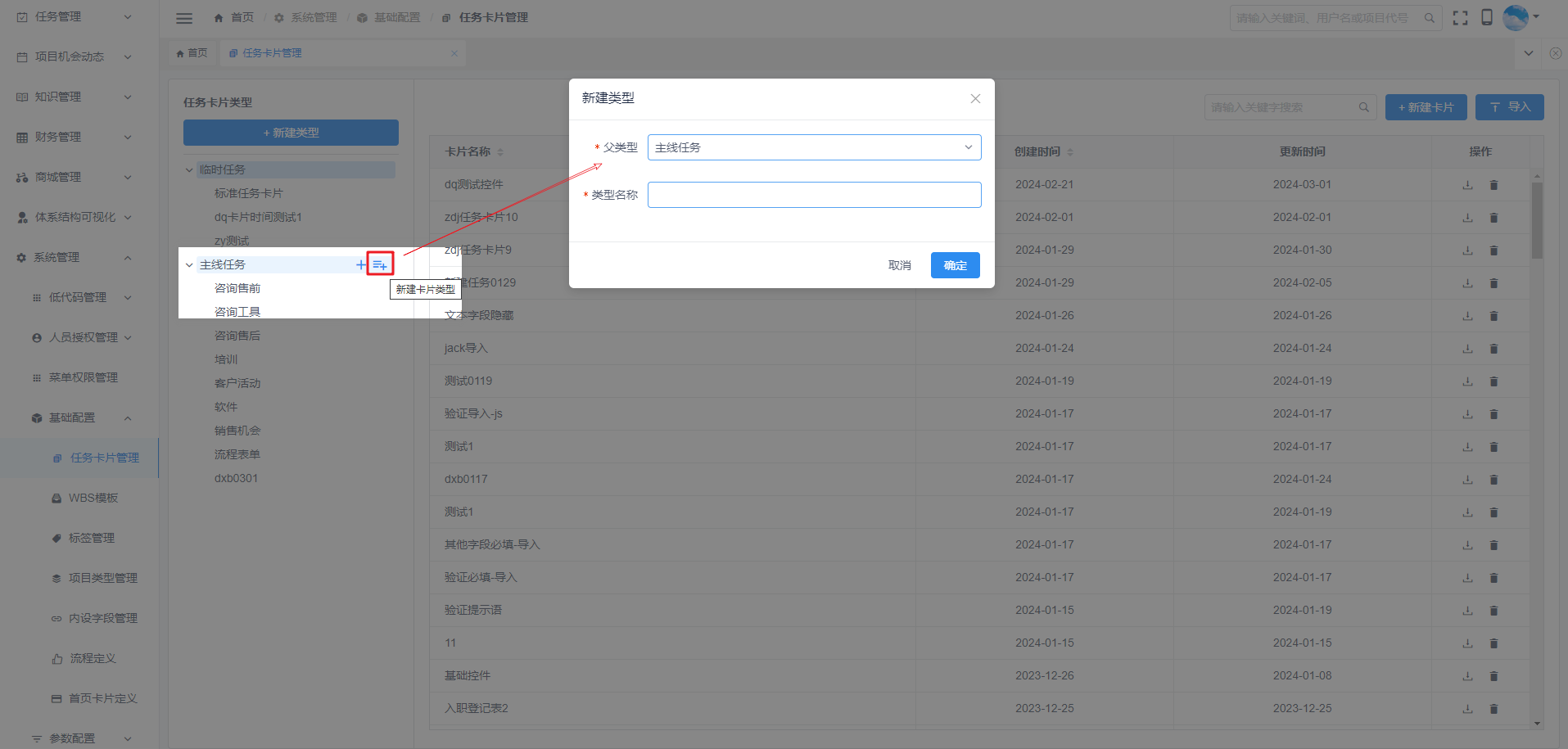Click the delete icon for row dq测试控件
The width and height of the screenshot is (1568, 749).
pos(1493,185)
